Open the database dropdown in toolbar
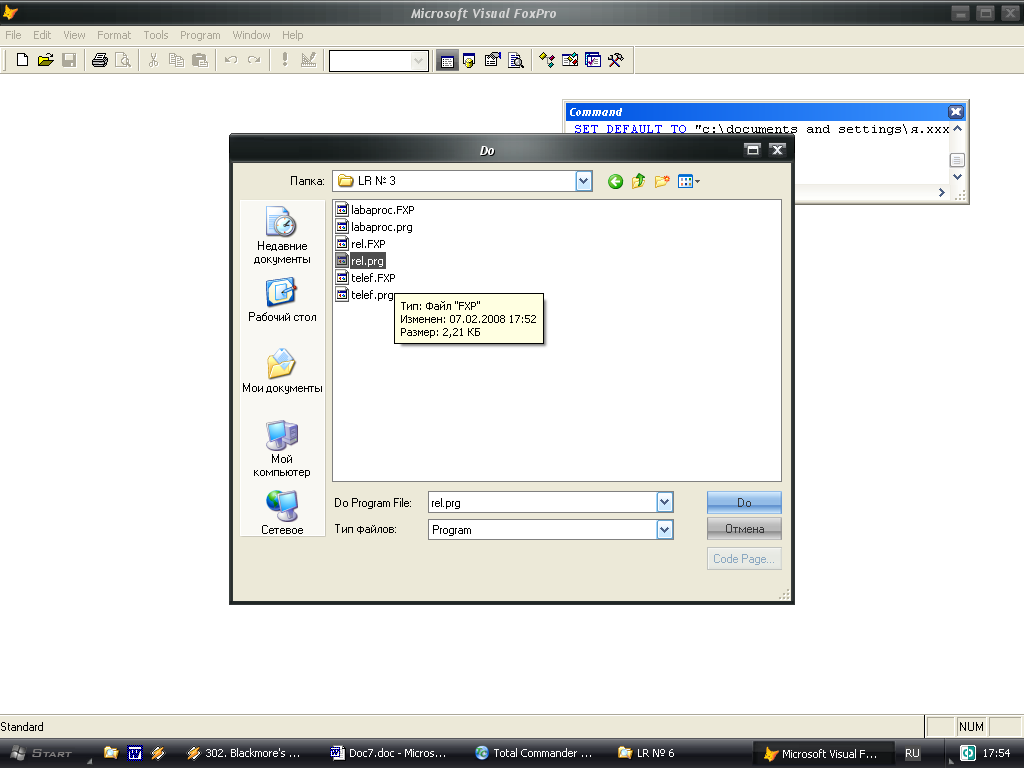The width and height of the screenshot is (1024, 768). tap(419, 61)
